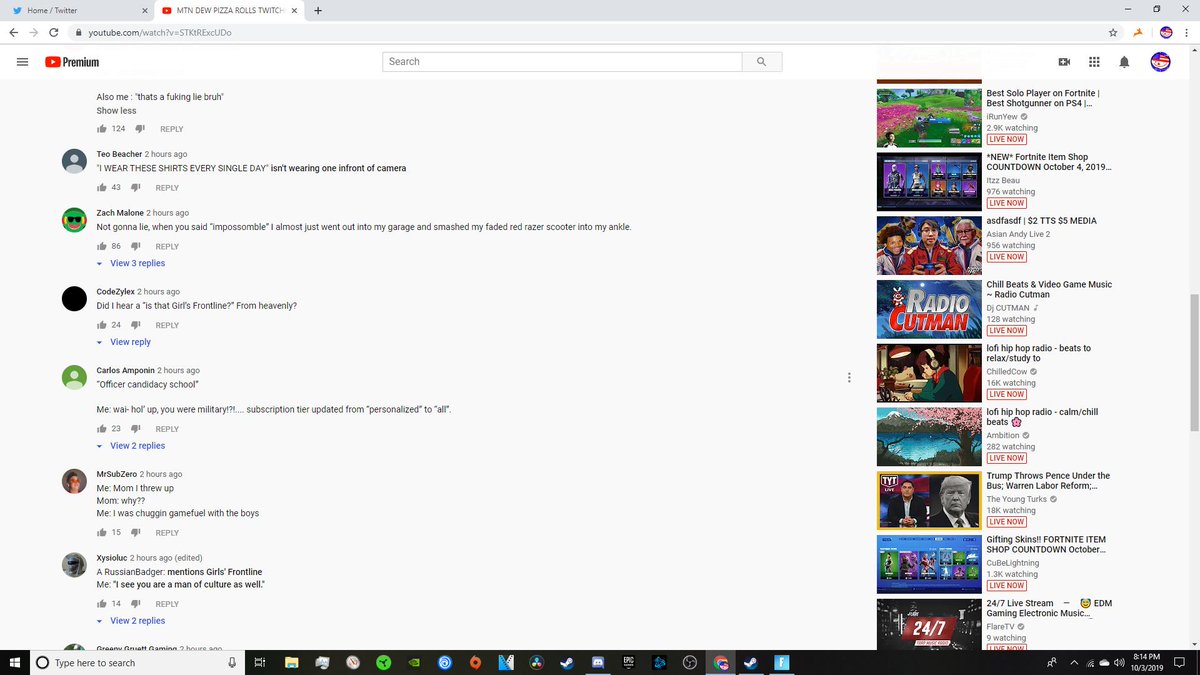Viewport: 1200px width, 675px height.
Task: Dislike CodeZylex's comment
Action: (x=138, y=325)
